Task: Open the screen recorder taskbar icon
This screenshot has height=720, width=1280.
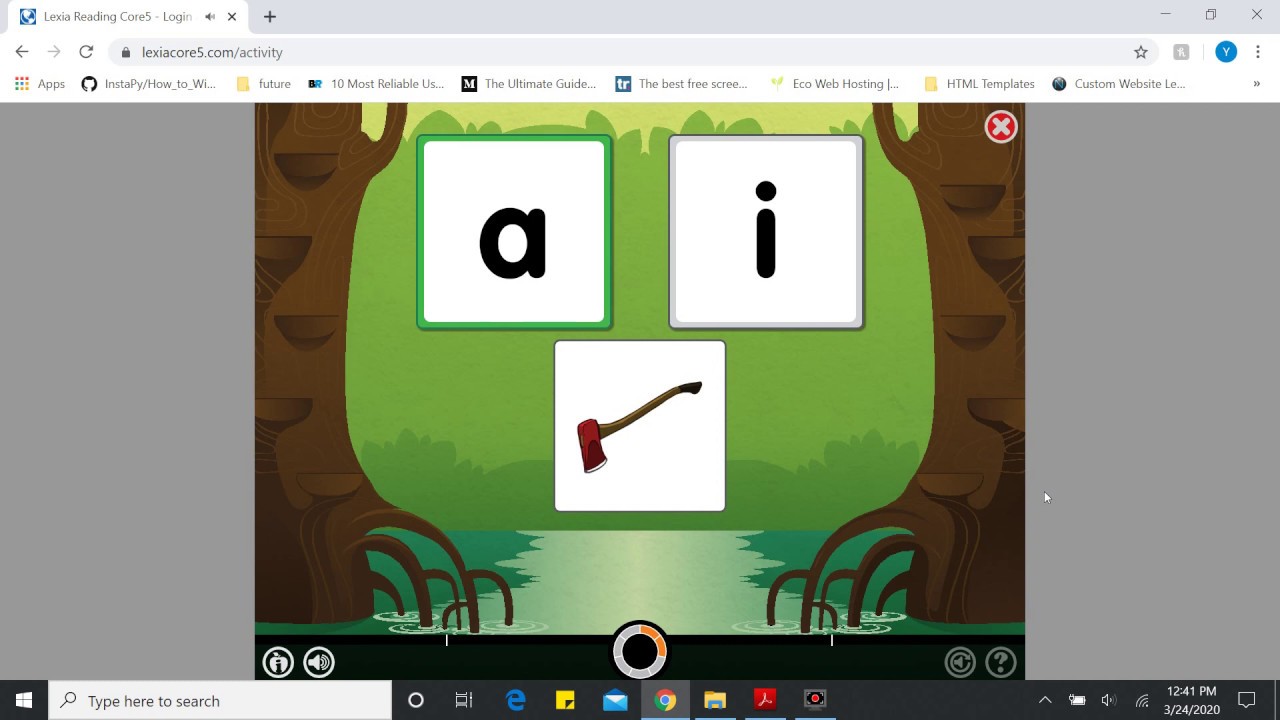Action: [x=815, y=700]
